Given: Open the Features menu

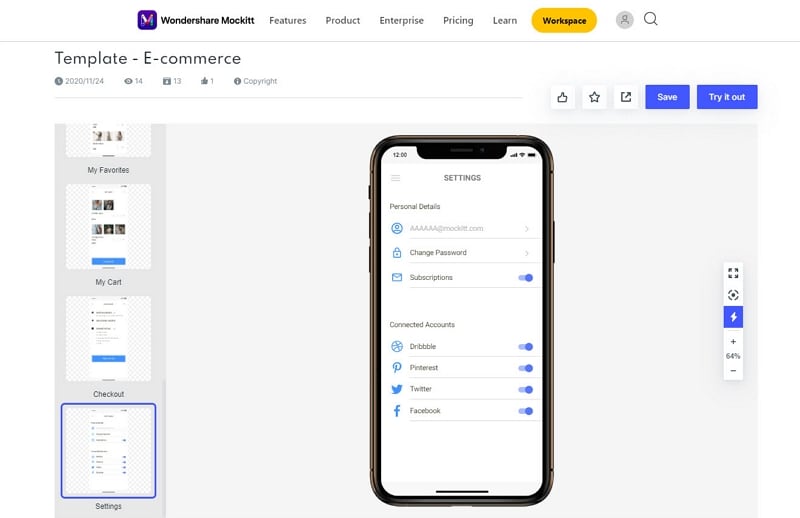Looking at the screenshot, I should (288, 20).
